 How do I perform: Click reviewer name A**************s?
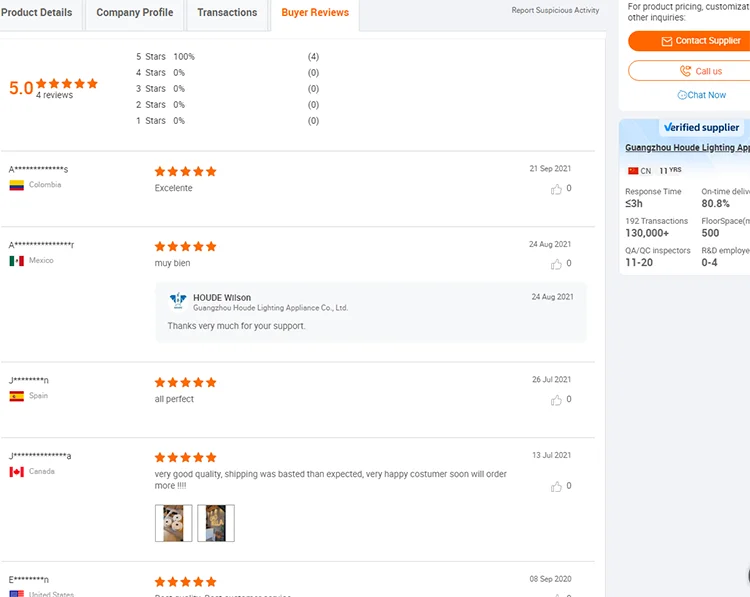coord(38,169)
